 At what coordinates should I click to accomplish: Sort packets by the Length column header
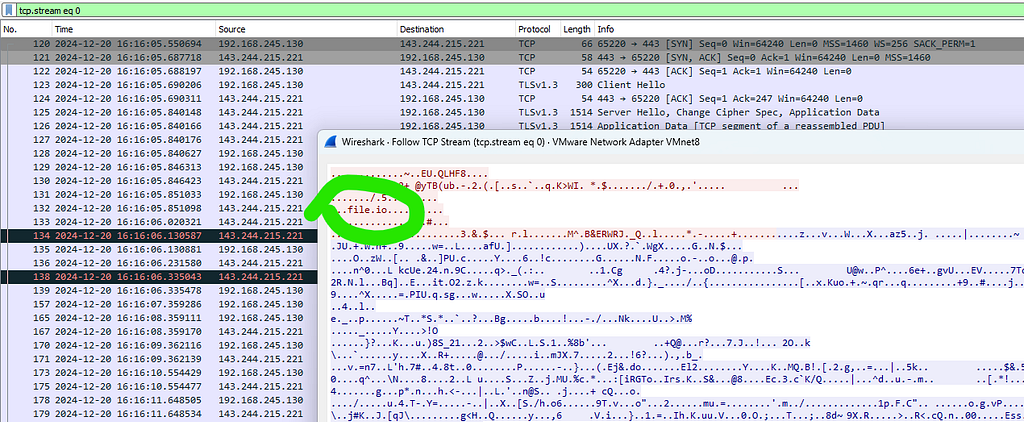coord(577,29)
